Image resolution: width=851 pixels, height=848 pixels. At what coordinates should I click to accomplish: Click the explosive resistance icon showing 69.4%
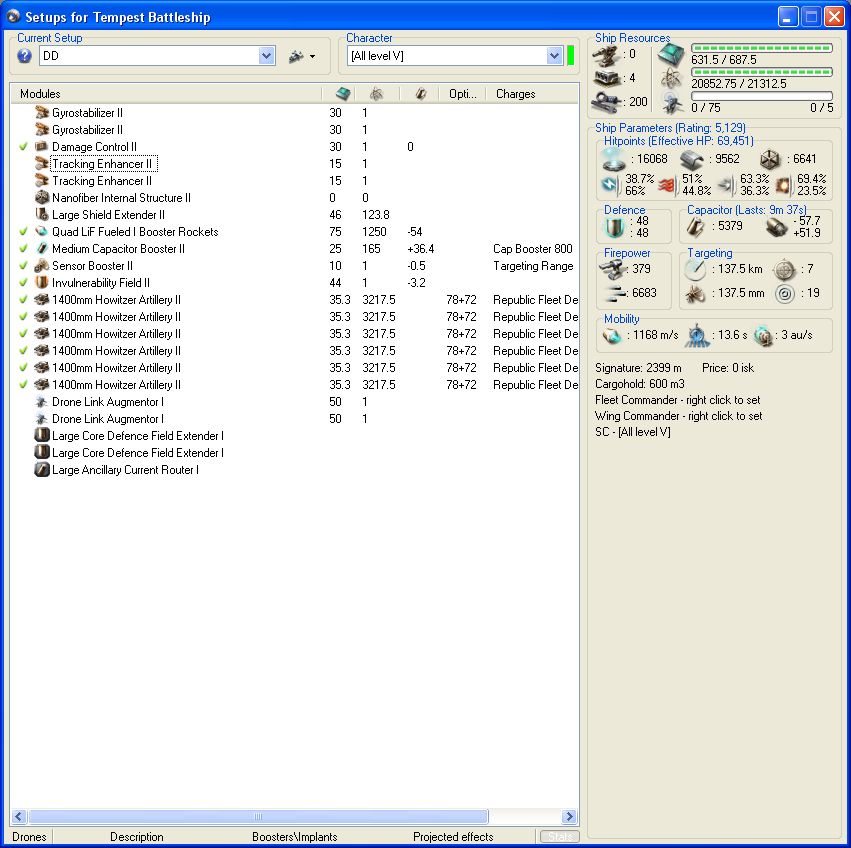tap(784, 186)
